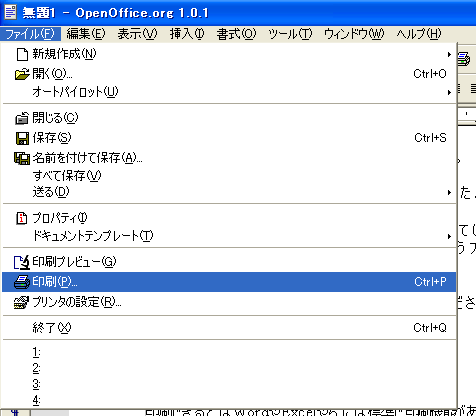476x416 pixels.
Task: Click the floppy disk save icon beside 保存(S)
Action: coord(22,138)
